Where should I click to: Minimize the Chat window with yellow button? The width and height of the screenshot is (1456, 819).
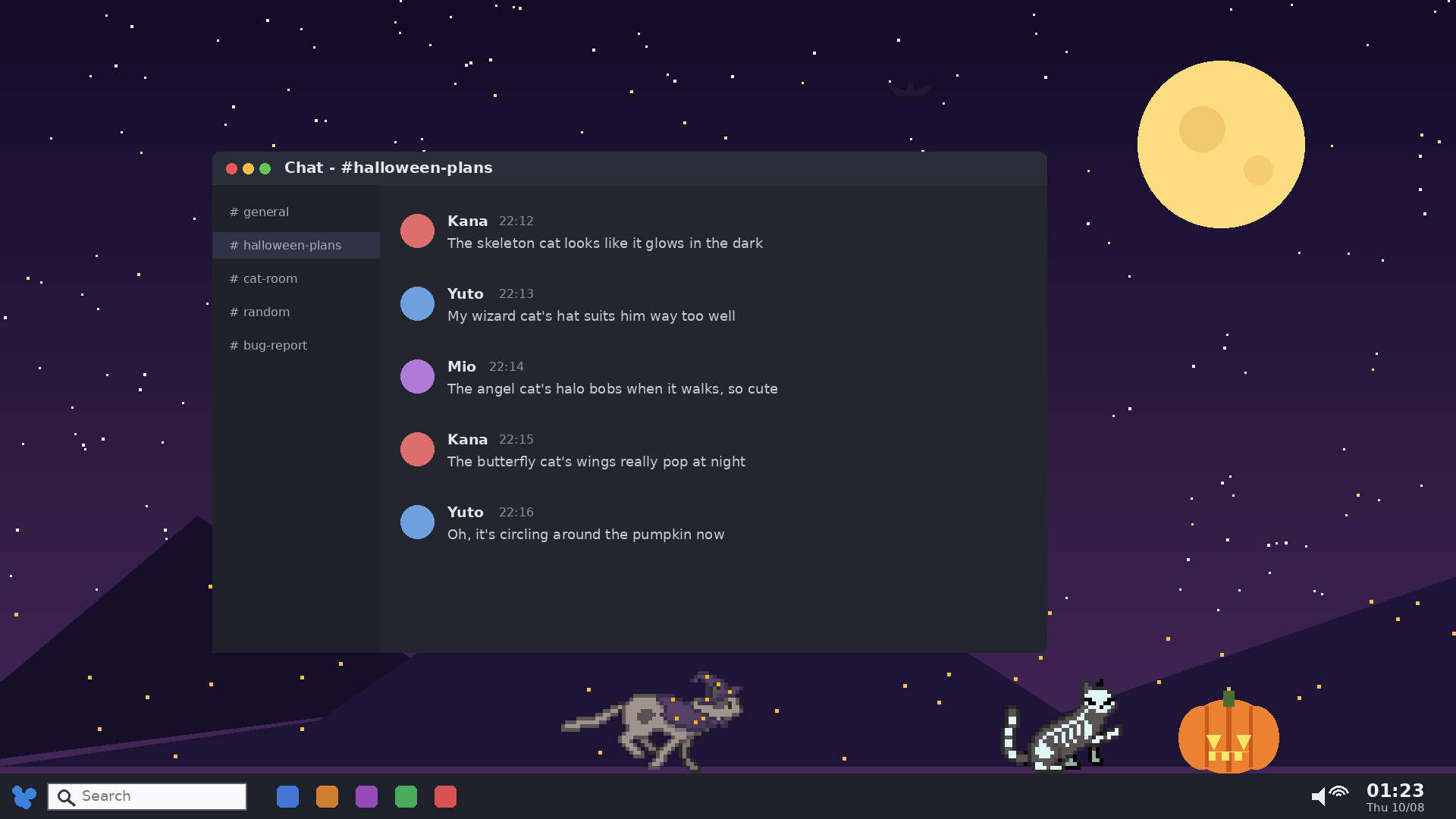click(248, 168)
